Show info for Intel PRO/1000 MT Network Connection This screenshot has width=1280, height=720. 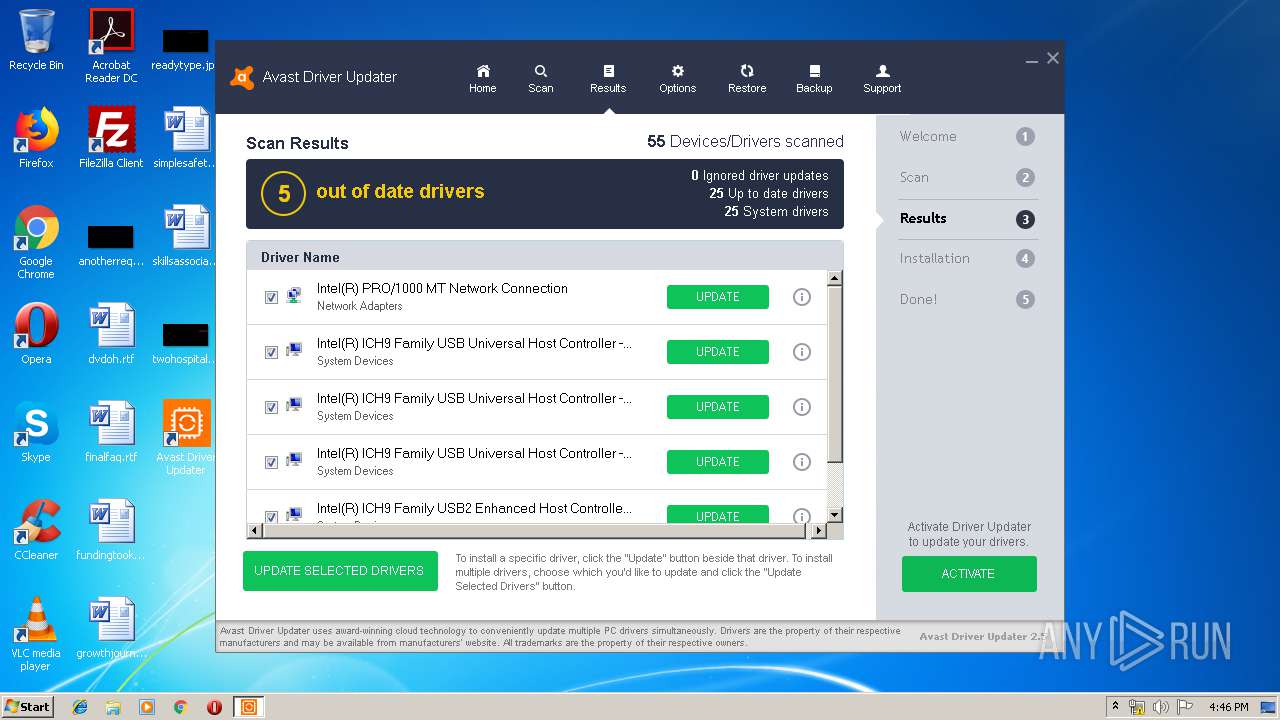click(x=801, y=297)
